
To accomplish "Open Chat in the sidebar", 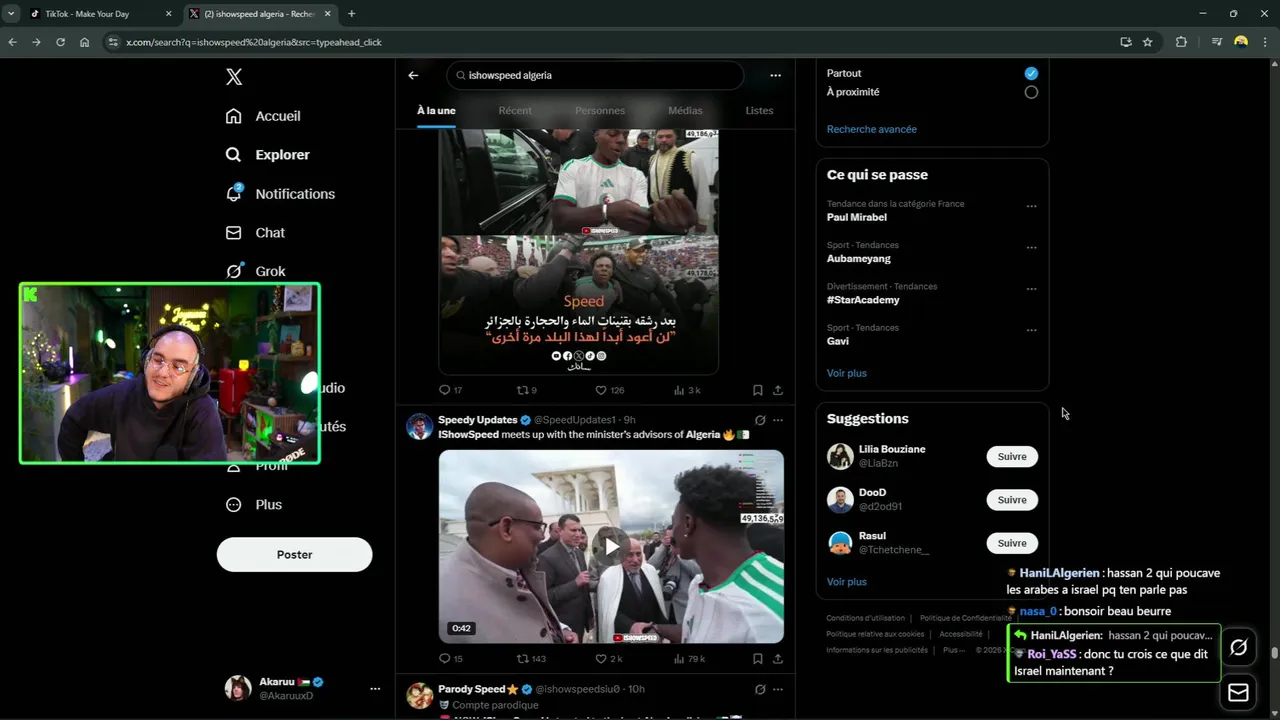I will [x=255, y=233].
